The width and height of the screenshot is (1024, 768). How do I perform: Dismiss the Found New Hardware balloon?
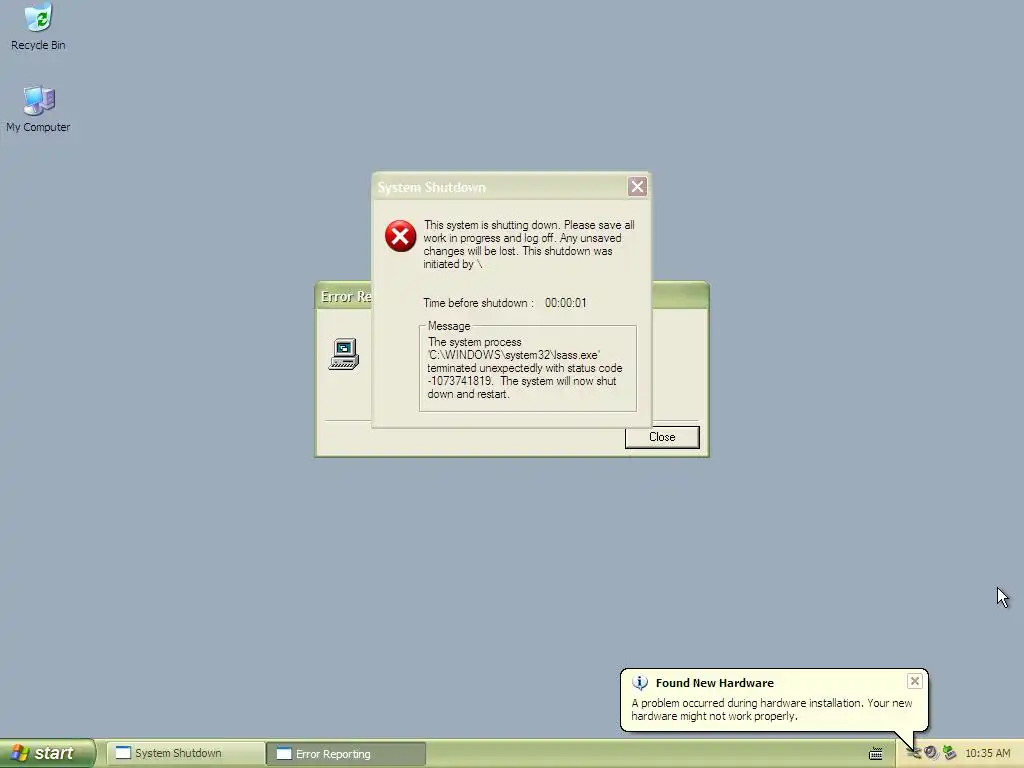click(x=914, y=681)
